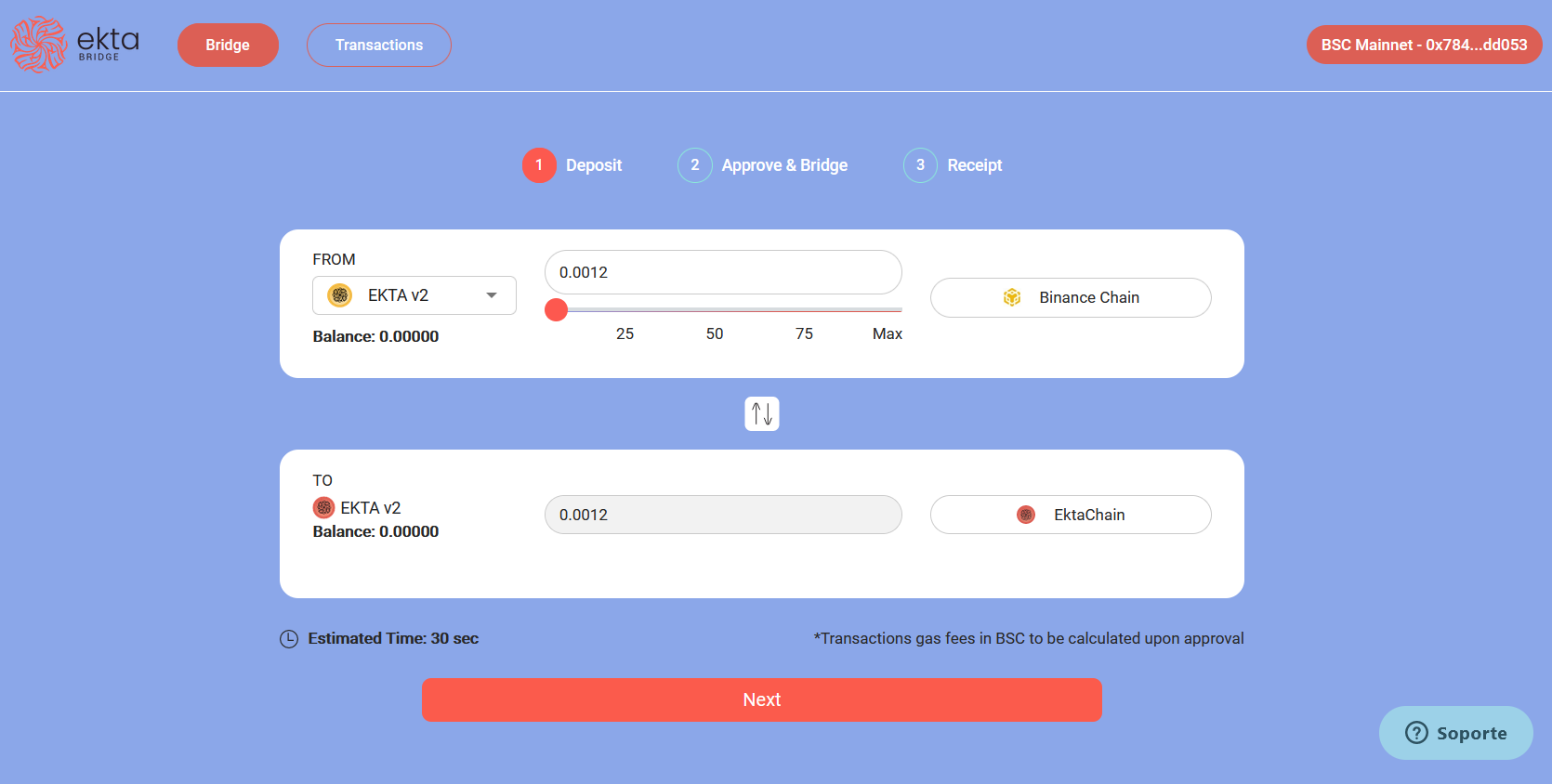The image size is (1552, 784).
Task: Click the Estimated Time clock icon
Action: pyautogui.click(x=289, y=639)
